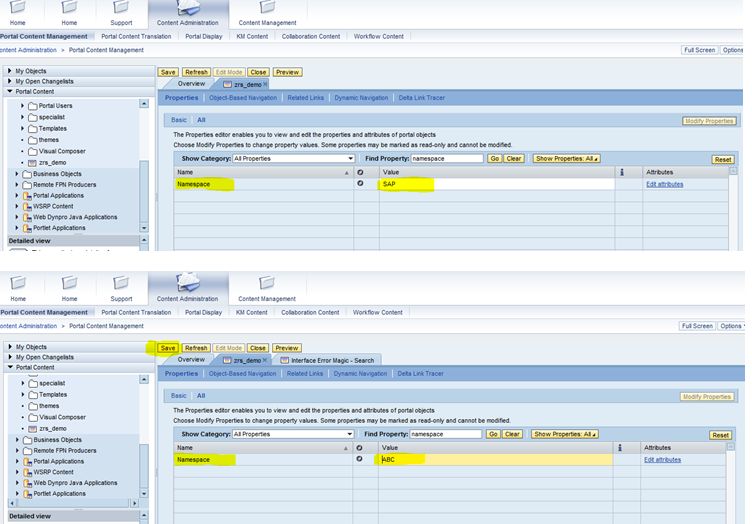
Task: Open Edit attributes link in lower table
Action: pos(662,460)
